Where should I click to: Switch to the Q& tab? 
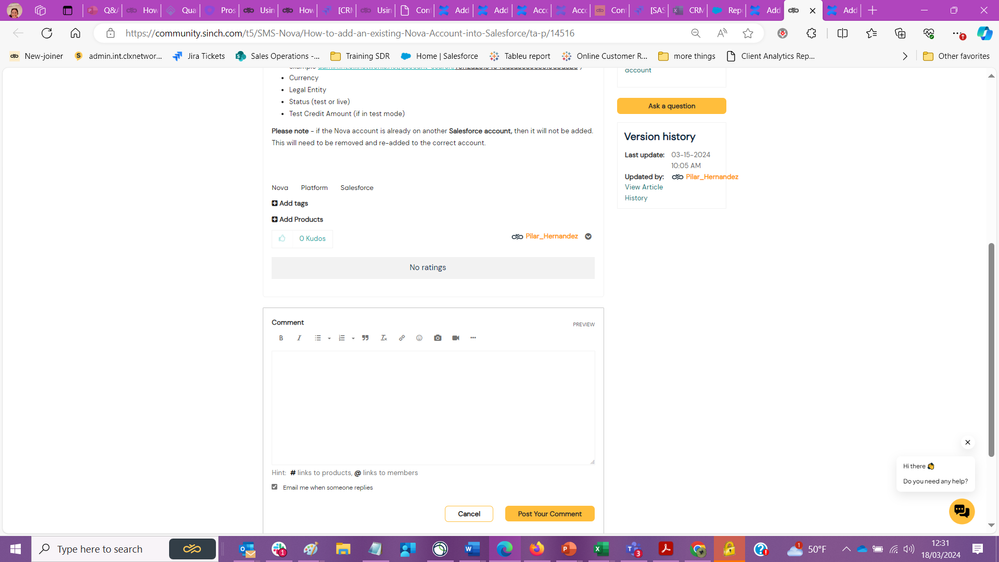coord(103,10)
